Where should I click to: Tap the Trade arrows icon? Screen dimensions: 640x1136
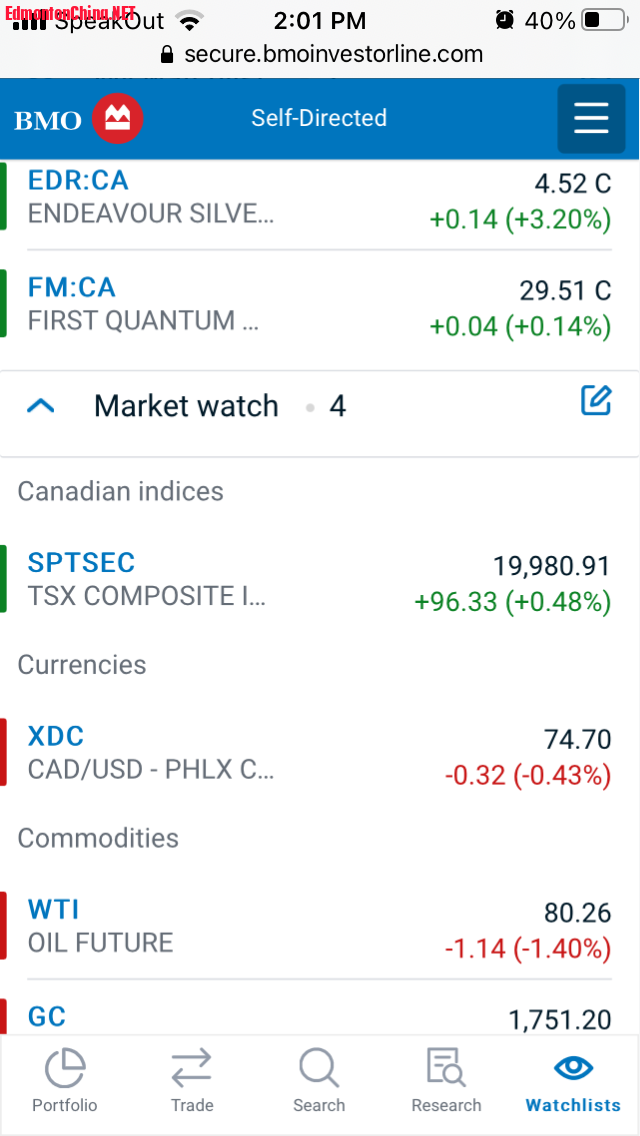(191, 1068)
